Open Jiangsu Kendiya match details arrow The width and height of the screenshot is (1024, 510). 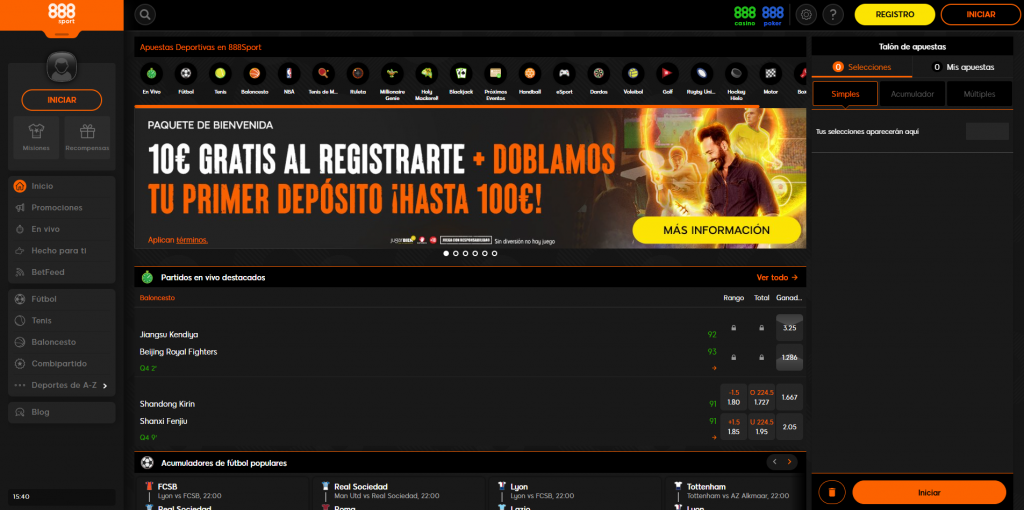[714, 368]
